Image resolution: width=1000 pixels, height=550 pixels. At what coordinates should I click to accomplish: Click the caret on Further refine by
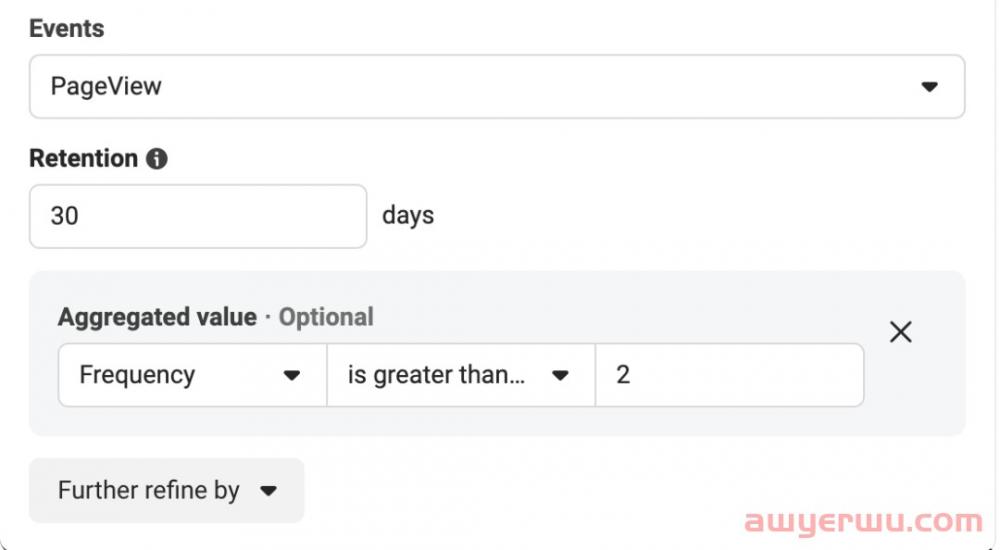267,491
